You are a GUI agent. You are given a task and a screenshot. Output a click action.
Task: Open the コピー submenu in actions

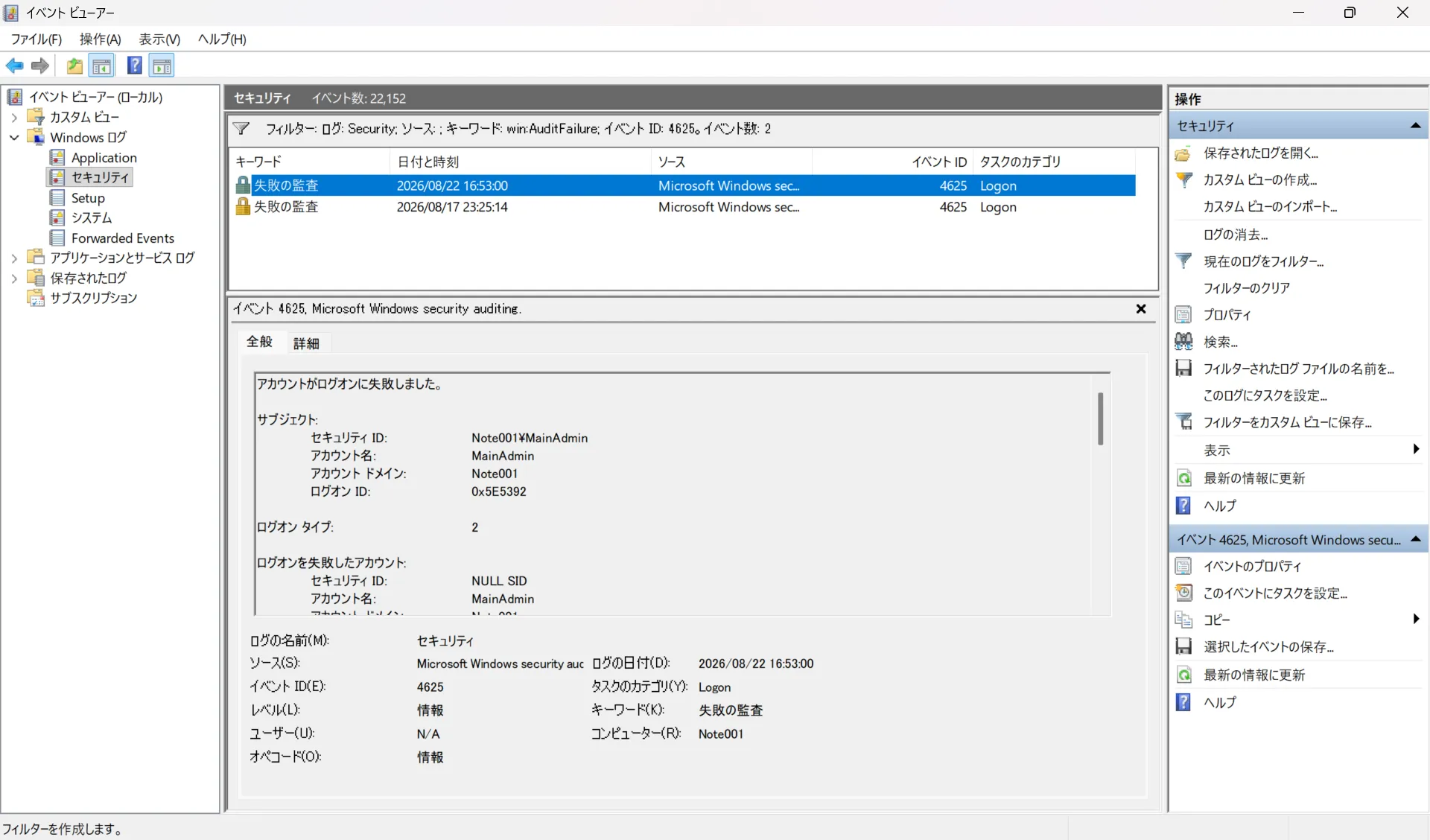(x=1415, y=619)
